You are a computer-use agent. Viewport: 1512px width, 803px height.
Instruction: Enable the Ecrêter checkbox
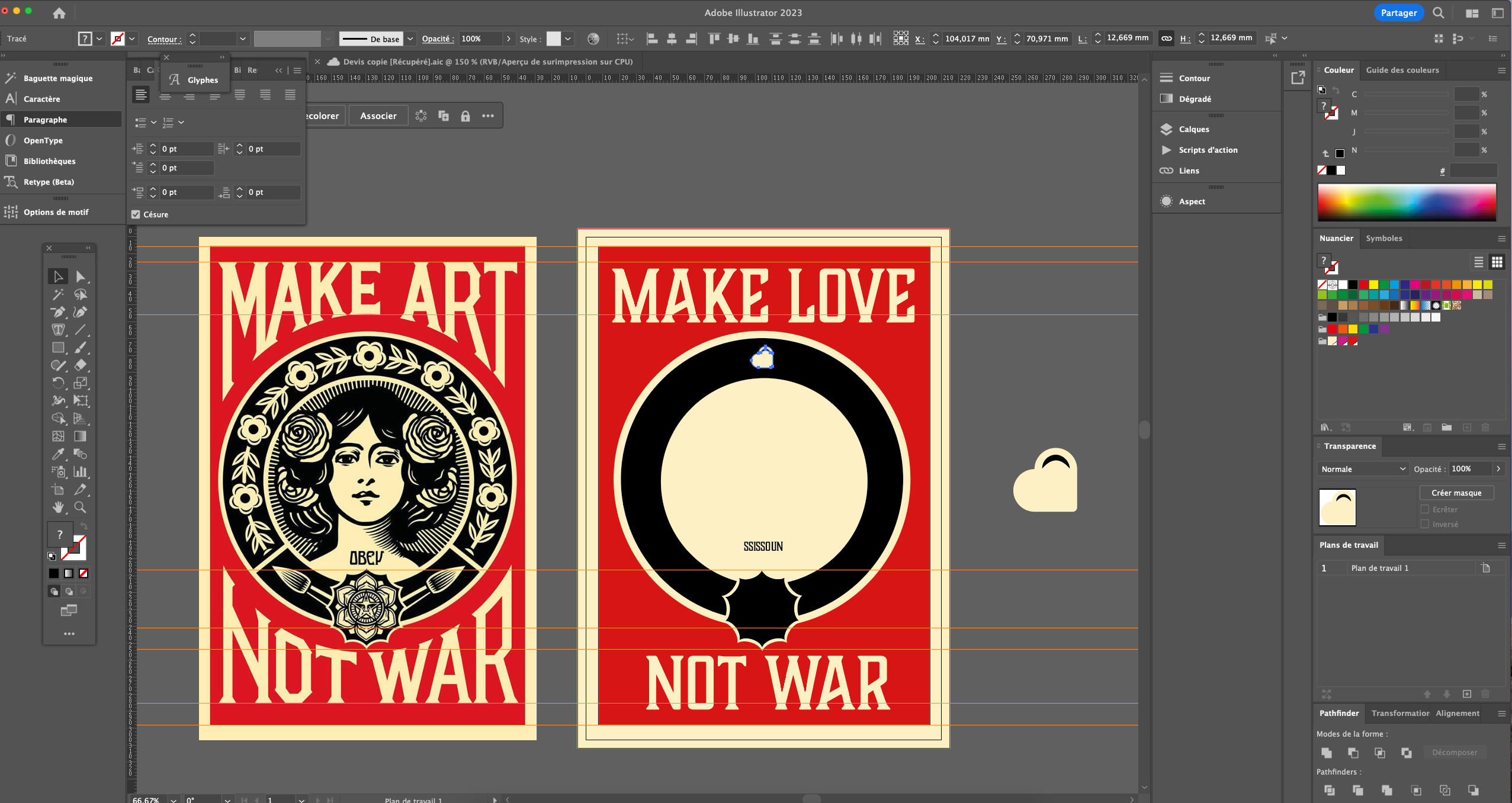1425,509
